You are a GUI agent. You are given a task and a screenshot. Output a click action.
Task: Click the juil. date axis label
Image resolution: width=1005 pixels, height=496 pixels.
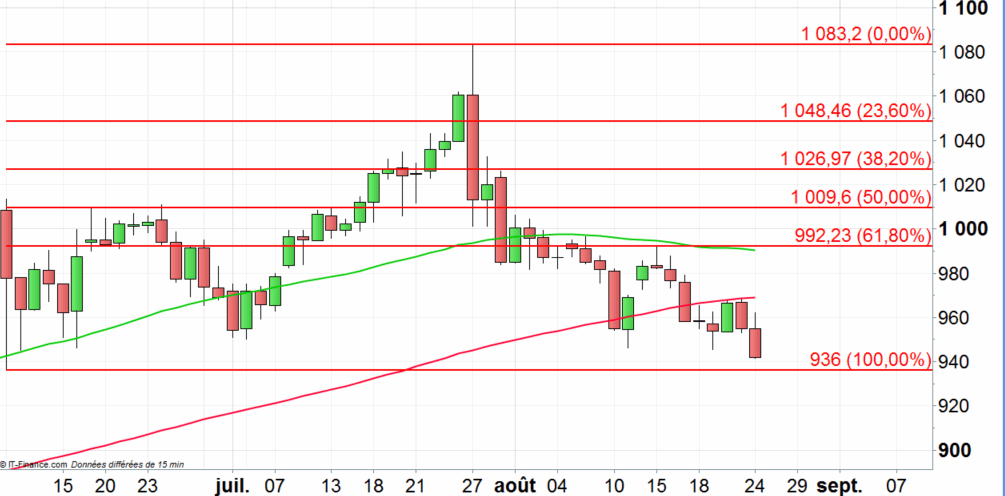[233, 484]
